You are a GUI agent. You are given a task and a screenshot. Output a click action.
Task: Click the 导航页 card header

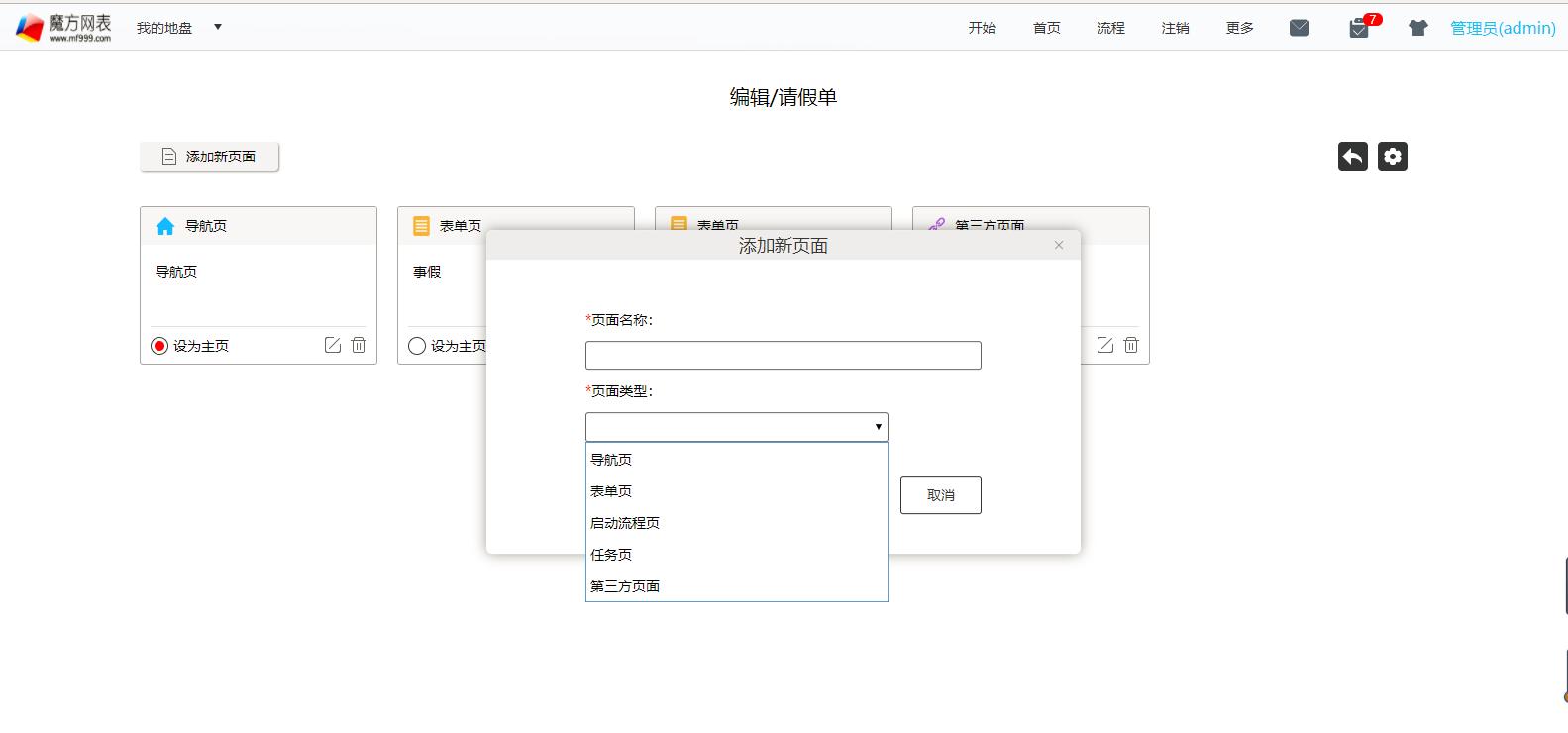point(259,226)
